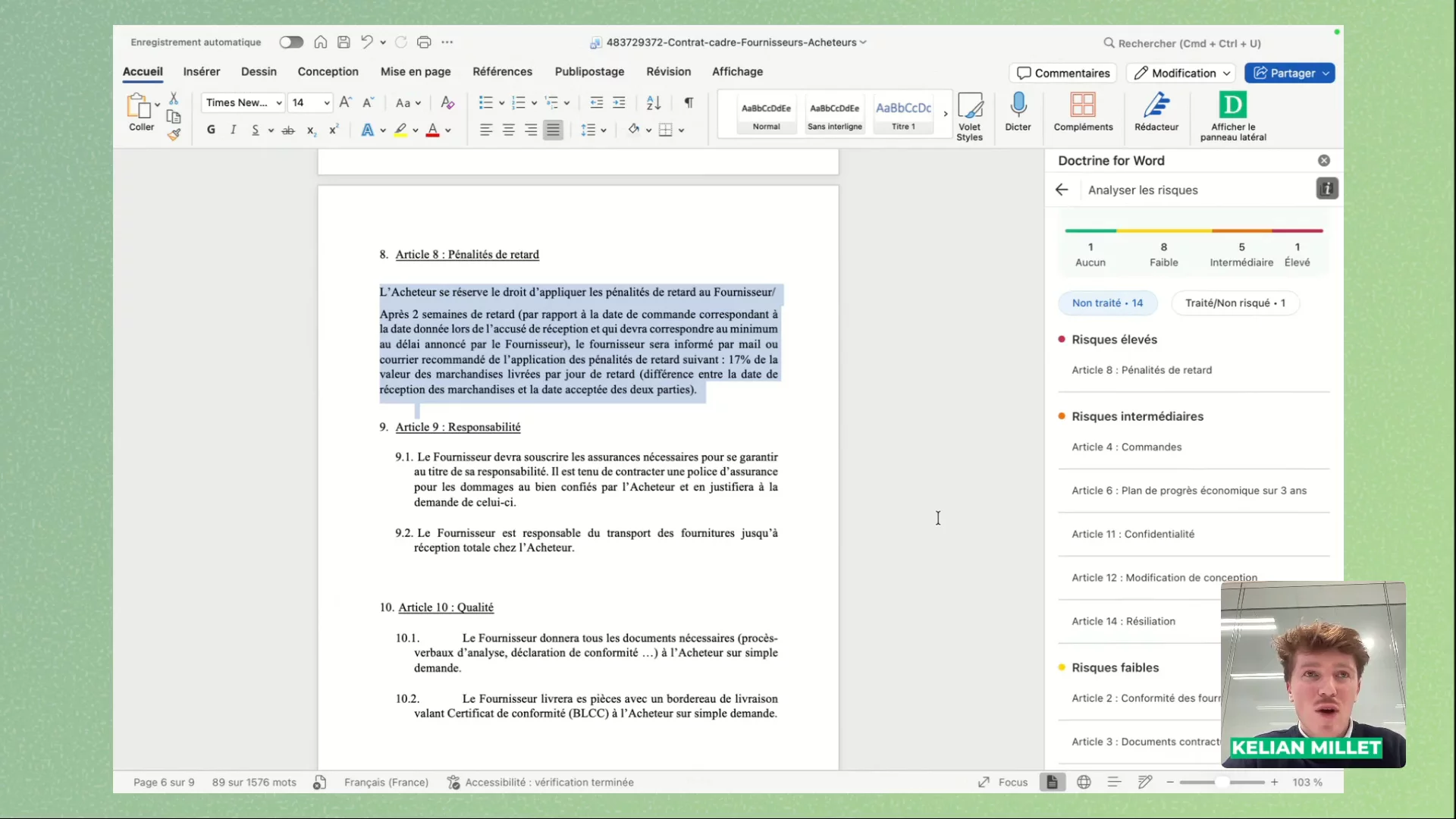Show paragraph marks with pilcrow icon
This screenshot has height=819, width=1456.
point(689,102)
